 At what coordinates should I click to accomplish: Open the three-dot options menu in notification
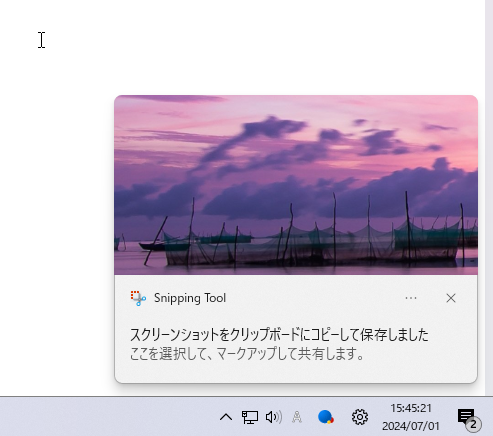pos(411,298)
